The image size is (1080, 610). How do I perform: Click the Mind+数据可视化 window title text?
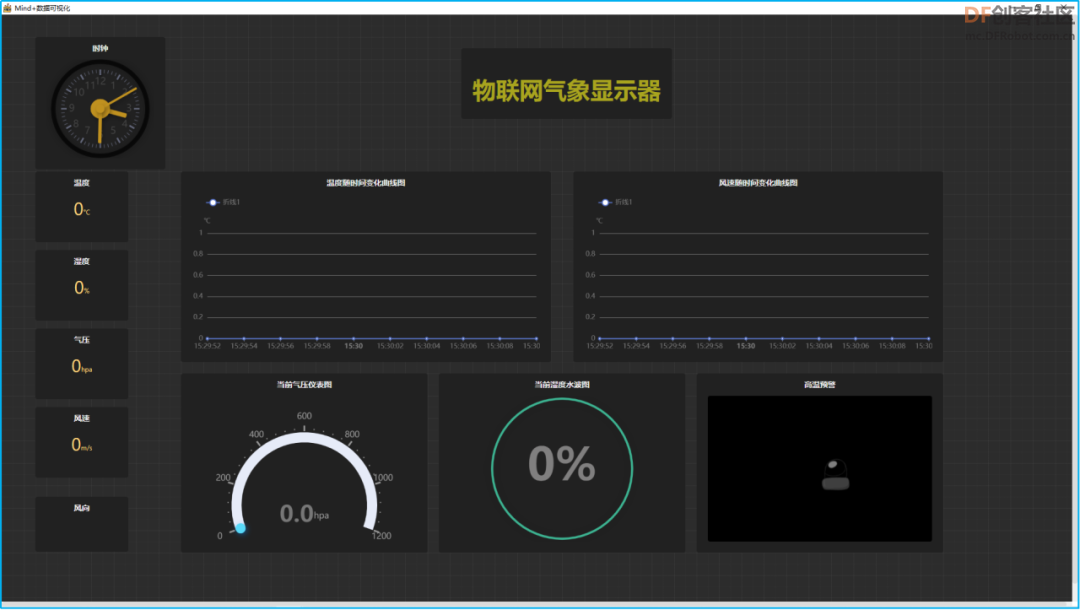pyautogui.click(x=42, y=8)
